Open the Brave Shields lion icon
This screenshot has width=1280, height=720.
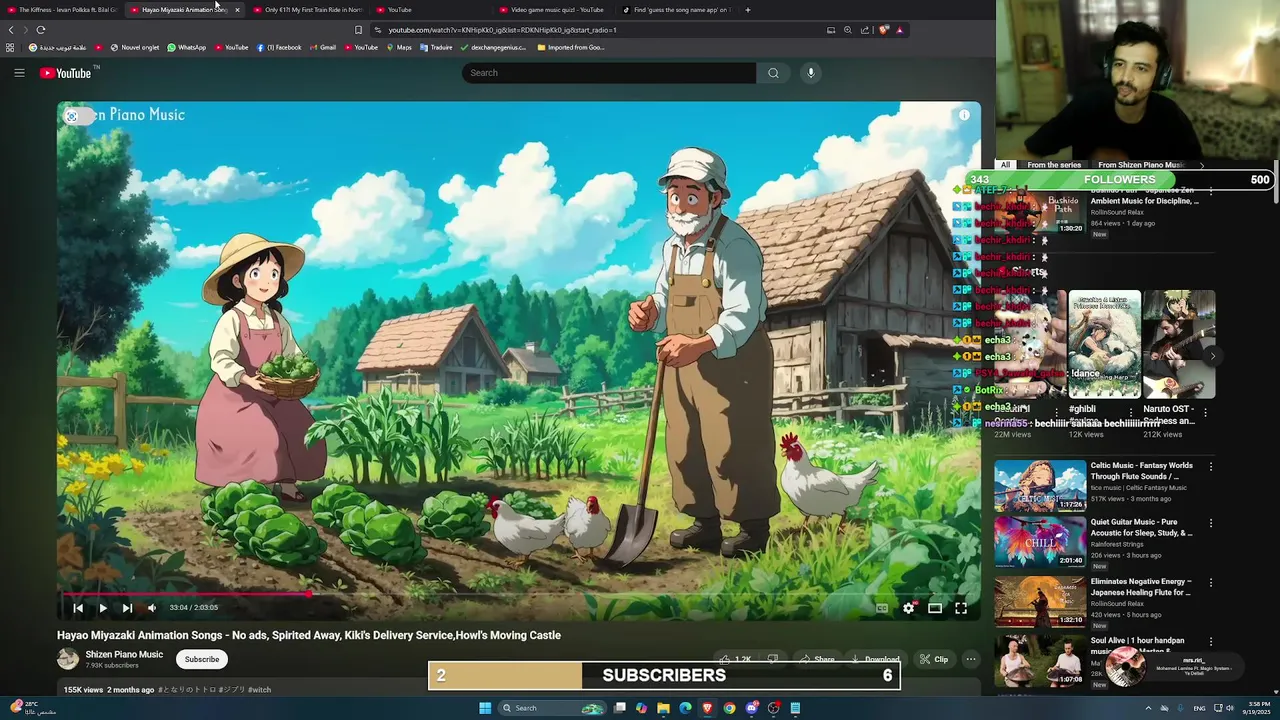pos(883,30)
